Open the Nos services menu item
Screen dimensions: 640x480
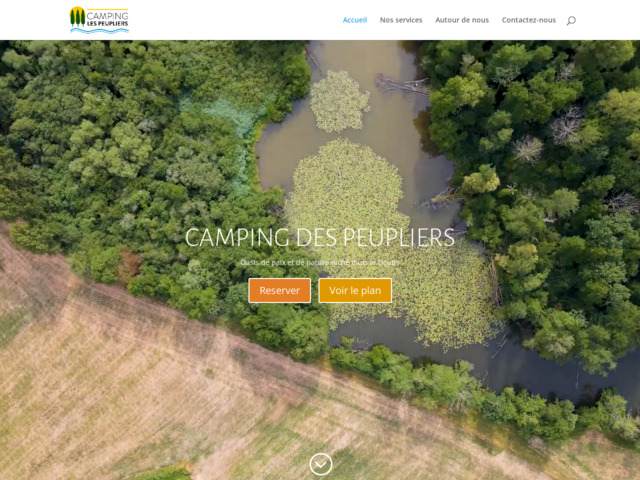(401, 20)
